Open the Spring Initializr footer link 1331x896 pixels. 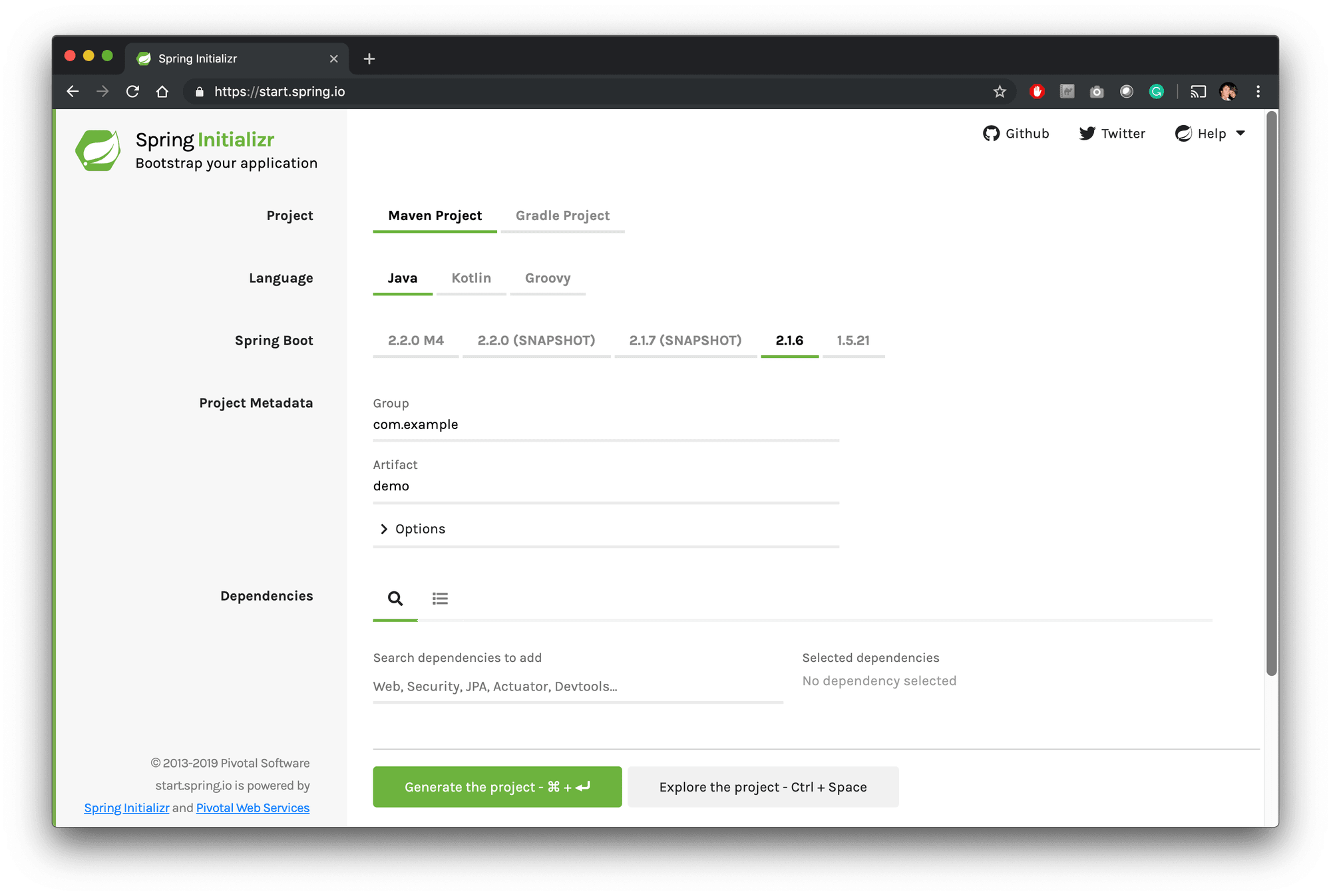pyautogui.click(x=126, y=808)
